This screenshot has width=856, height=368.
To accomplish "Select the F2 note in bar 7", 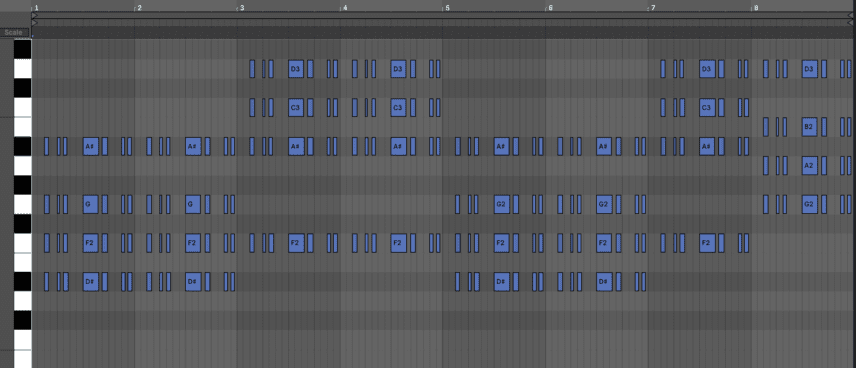I will point(707,243).
